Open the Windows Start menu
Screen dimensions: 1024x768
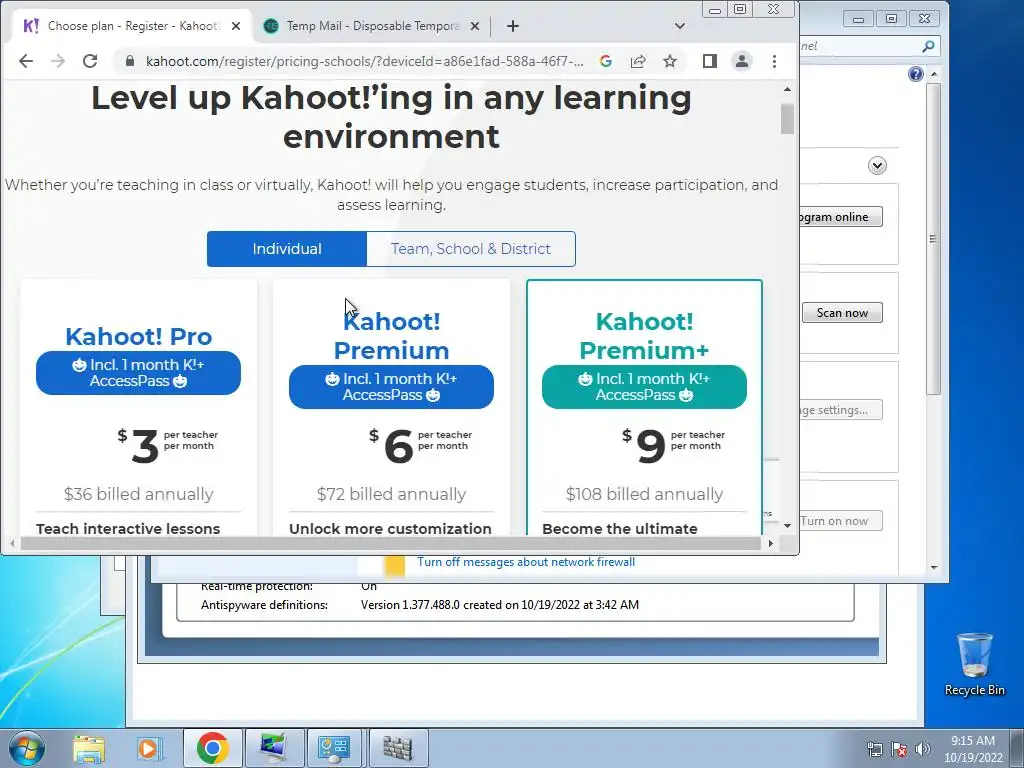click(27, 748)
